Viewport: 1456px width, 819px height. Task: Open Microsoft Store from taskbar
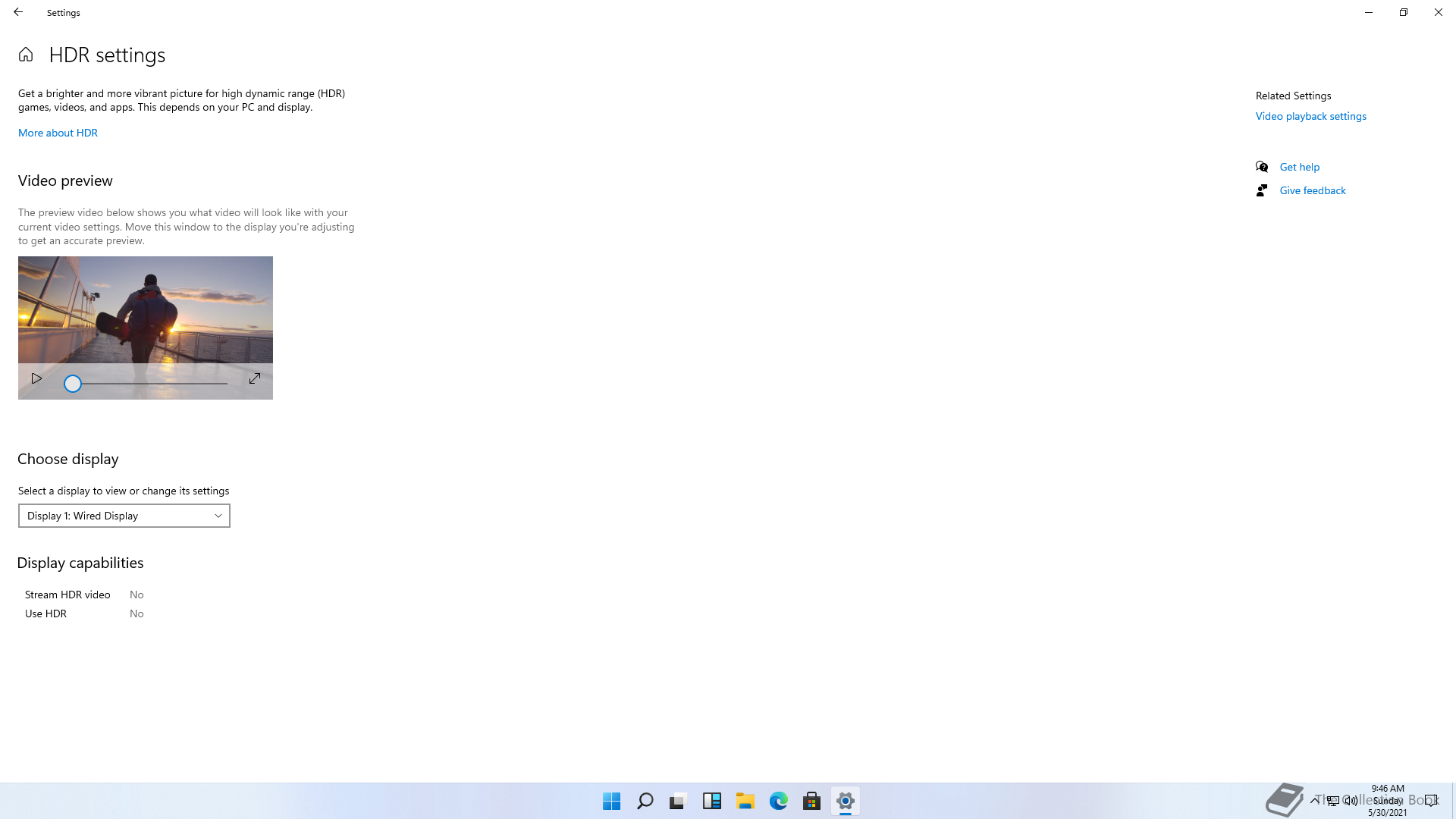click(812, 801)
